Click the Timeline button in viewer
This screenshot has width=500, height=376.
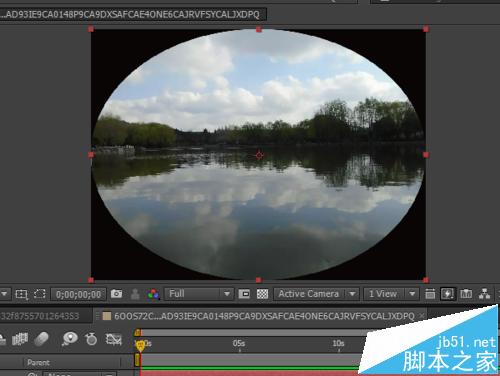pos(466,294)
